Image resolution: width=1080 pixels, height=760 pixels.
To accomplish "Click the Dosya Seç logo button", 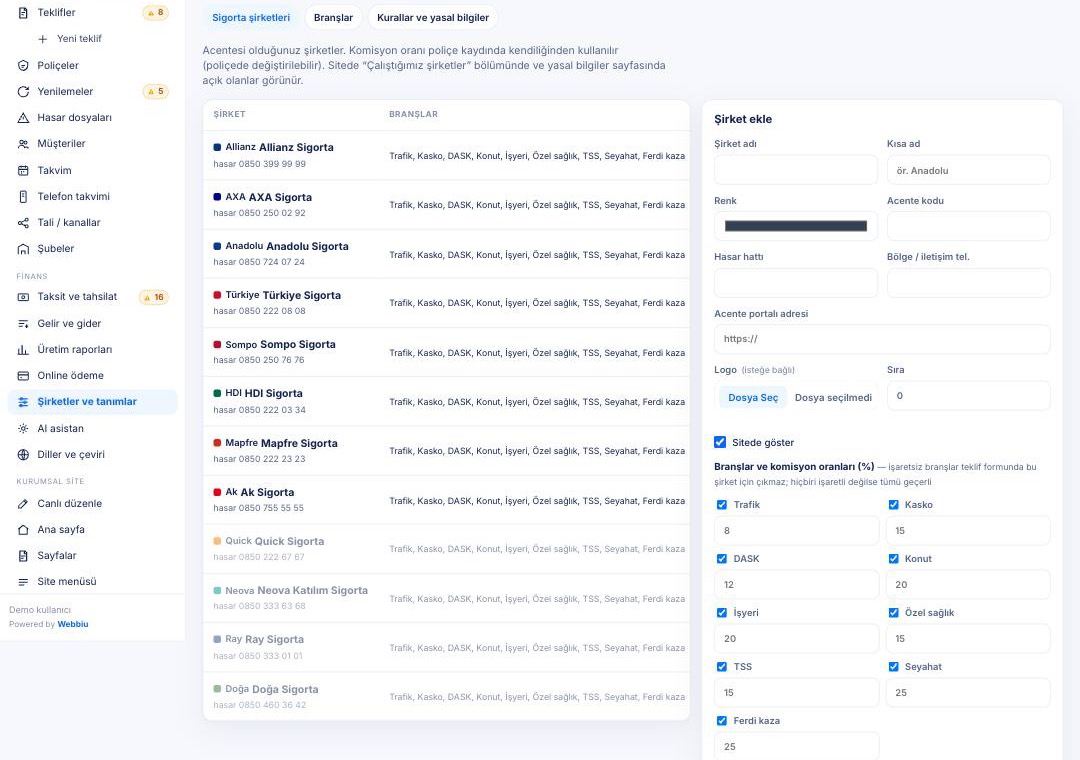I will pyautogui.click(x=753, y=398).
